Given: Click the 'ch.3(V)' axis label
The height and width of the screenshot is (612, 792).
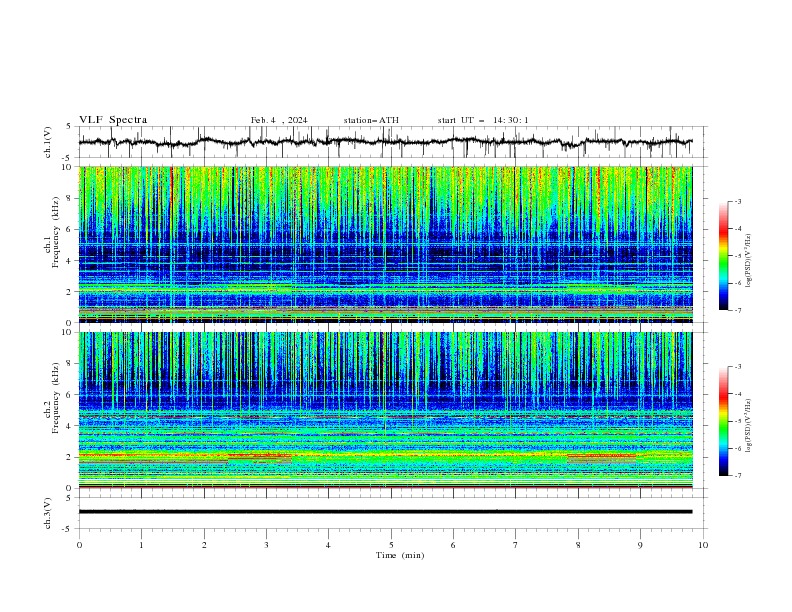Looking at the screenshot, I should pos(48,513).
